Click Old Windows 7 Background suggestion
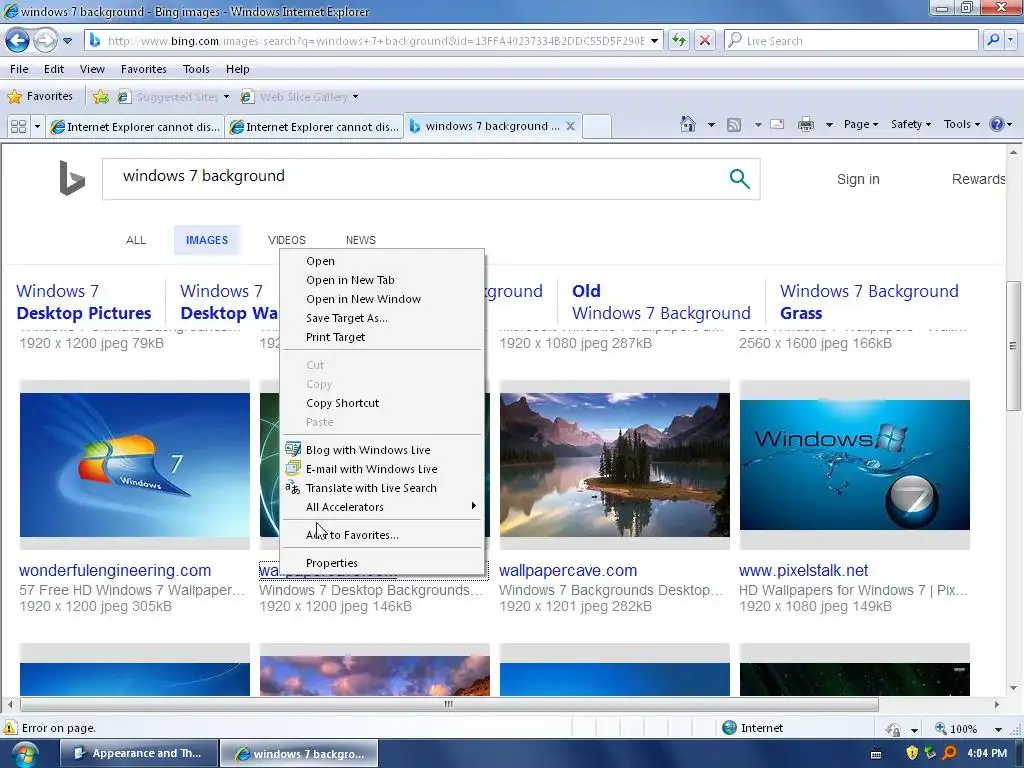 tap(661, 302)
